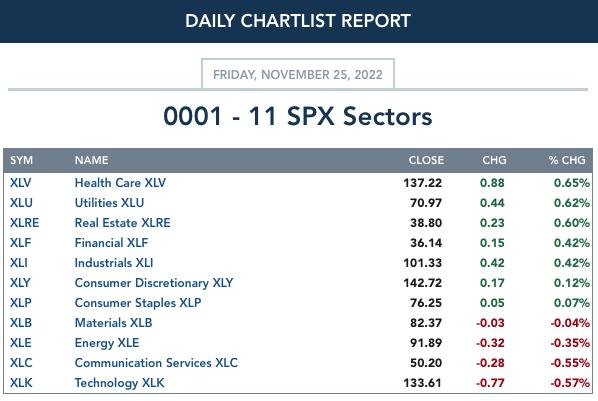The width and height of the screenshot is (598, 401).
Task: Click the Materials XLB name
Action: pos(113,323)
